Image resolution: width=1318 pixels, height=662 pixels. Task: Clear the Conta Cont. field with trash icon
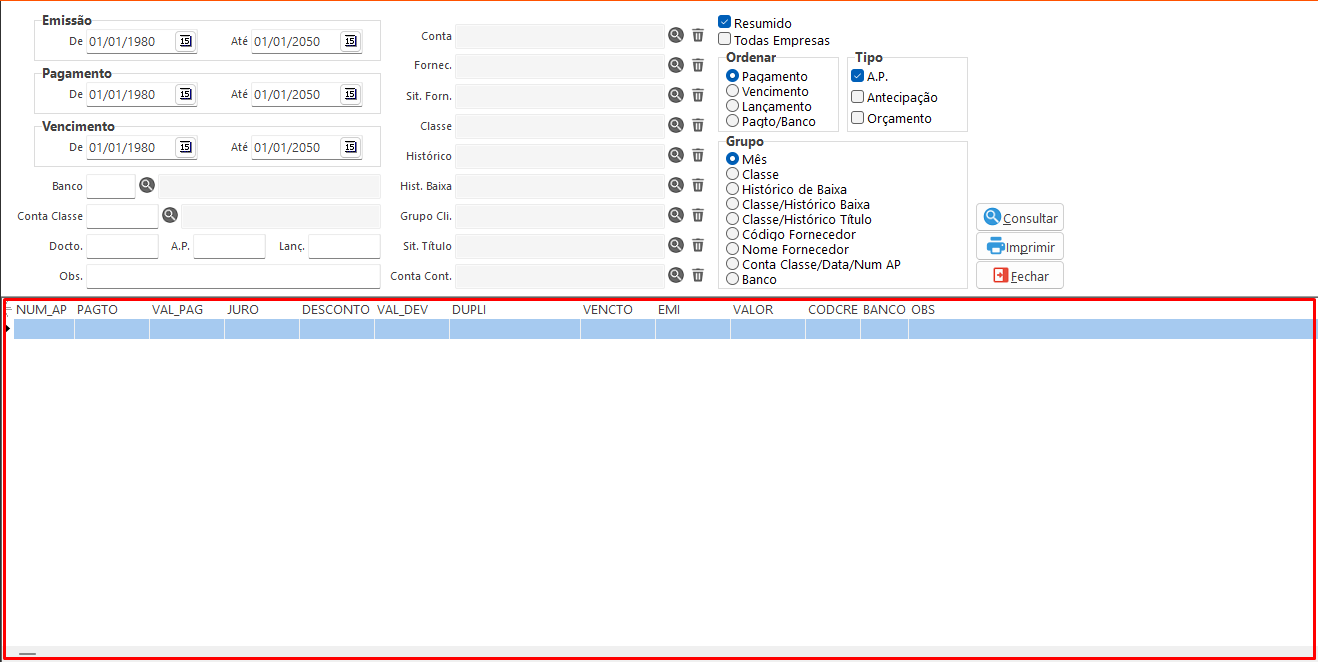click(698, 275)
